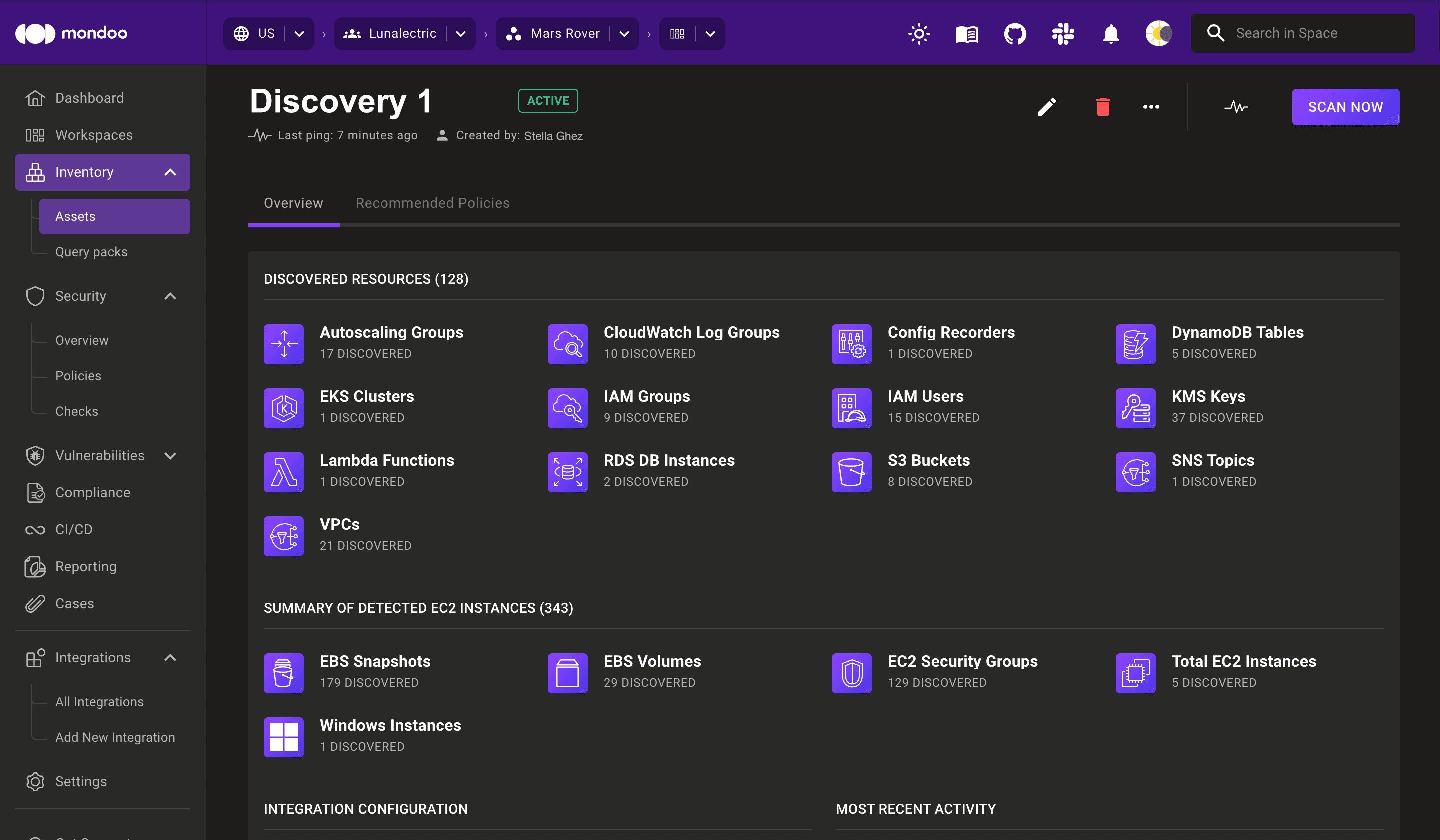
Task: Open the Mars Rover space dropdown
Action: (x=624, y=33)
